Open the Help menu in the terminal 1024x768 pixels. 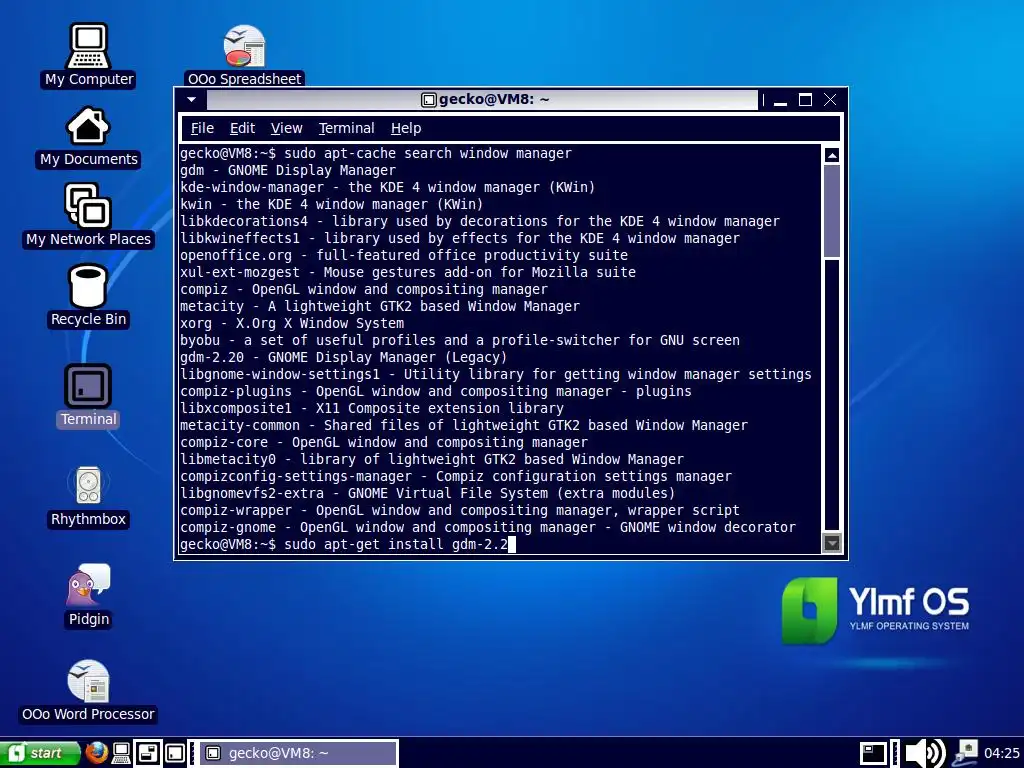pyautogui.click(x=406, y=128)
